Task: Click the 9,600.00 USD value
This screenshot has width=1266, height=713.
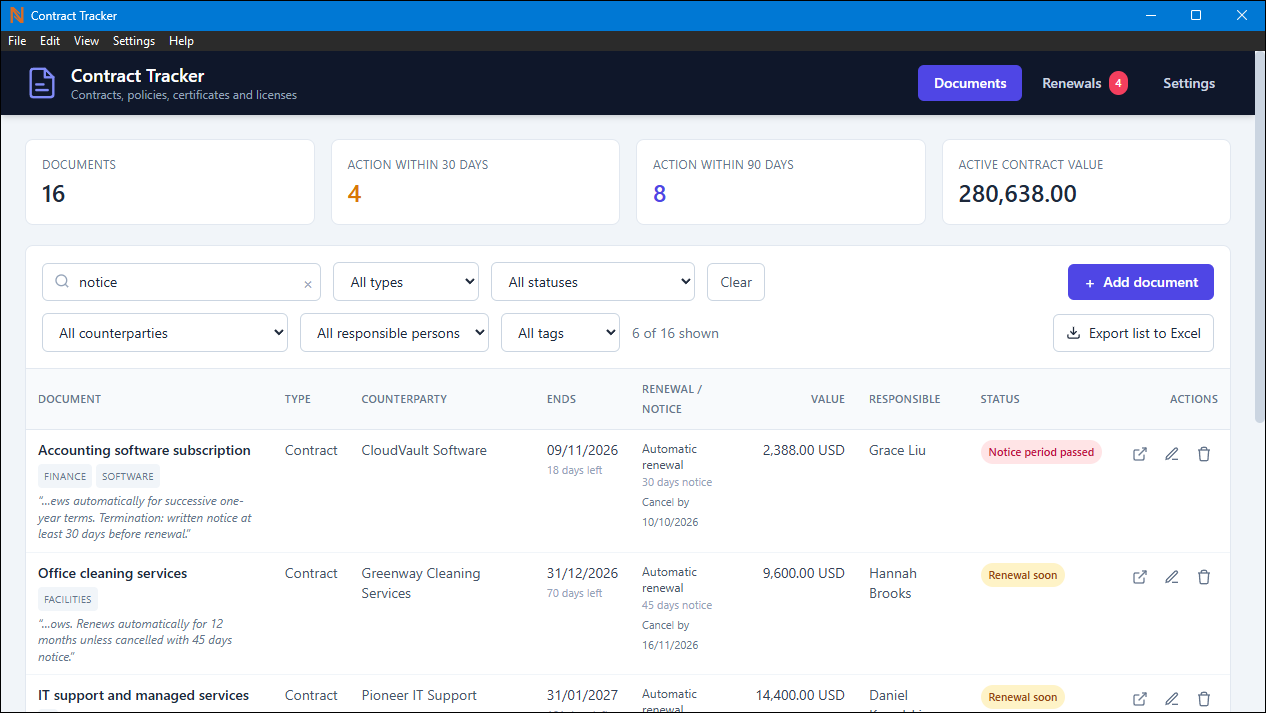Action: click(804, 573)
